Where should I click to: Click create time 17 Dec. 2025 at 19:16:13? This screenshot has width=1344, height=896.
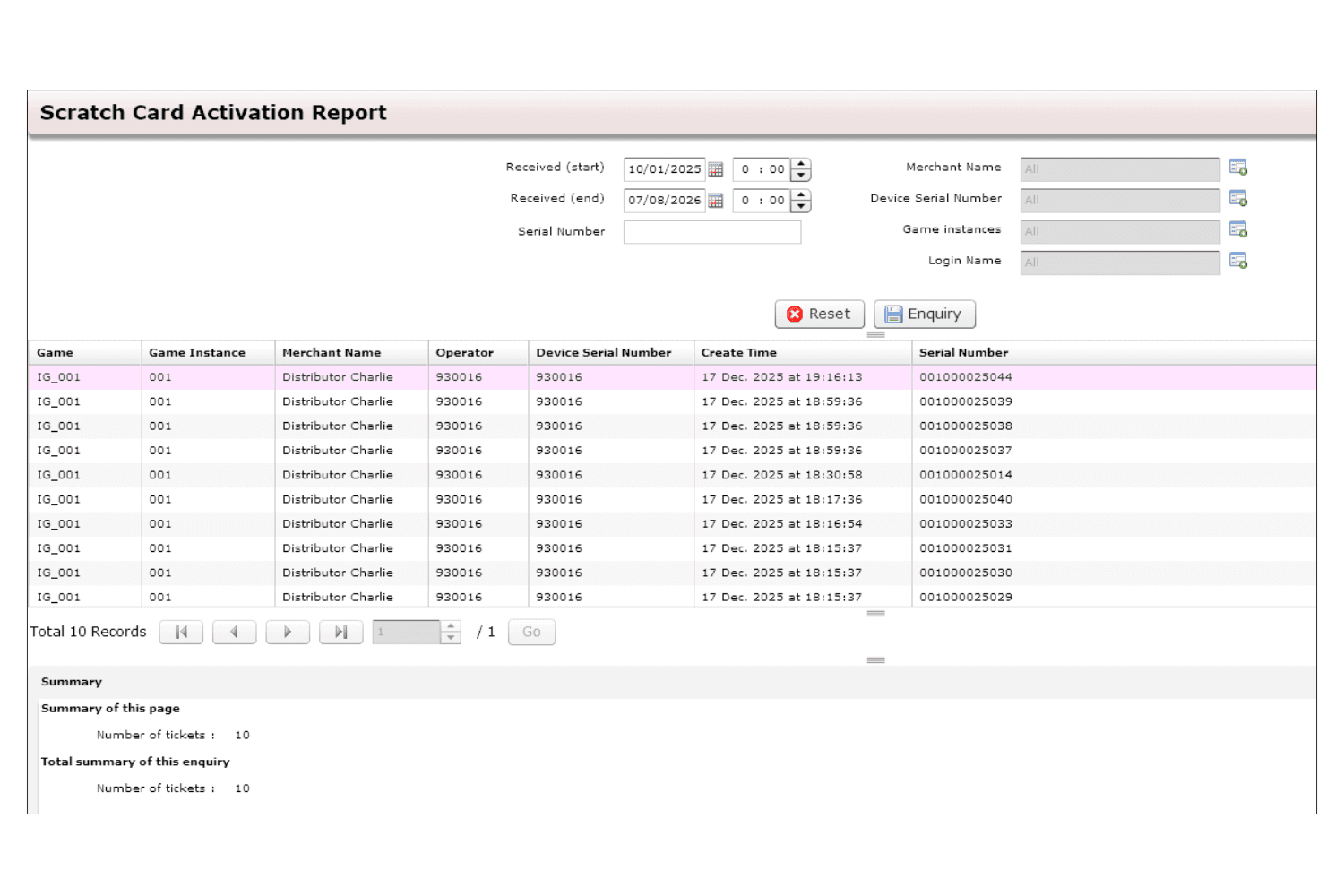(x=782, y=377)
